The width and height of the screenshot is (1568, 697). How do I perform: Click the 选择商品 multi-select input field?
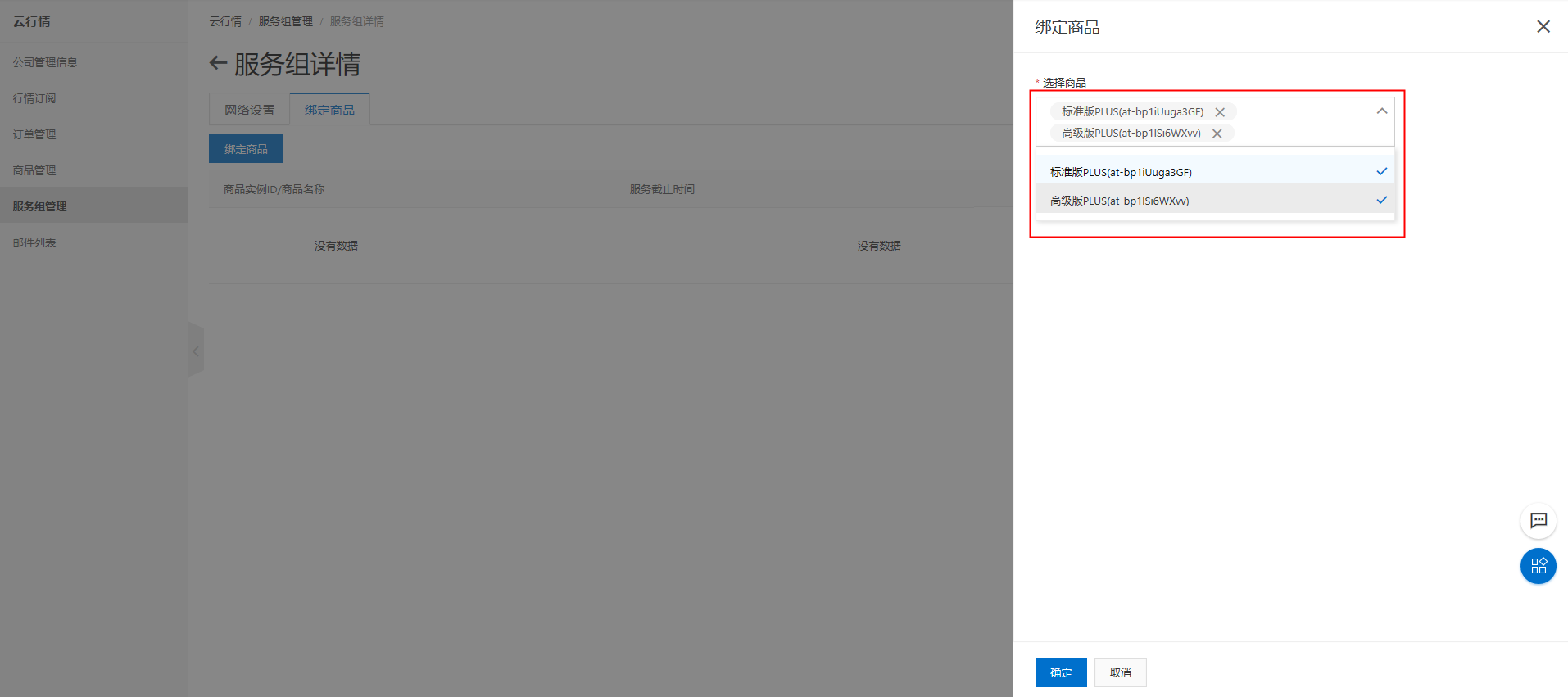click(1215, 122)
